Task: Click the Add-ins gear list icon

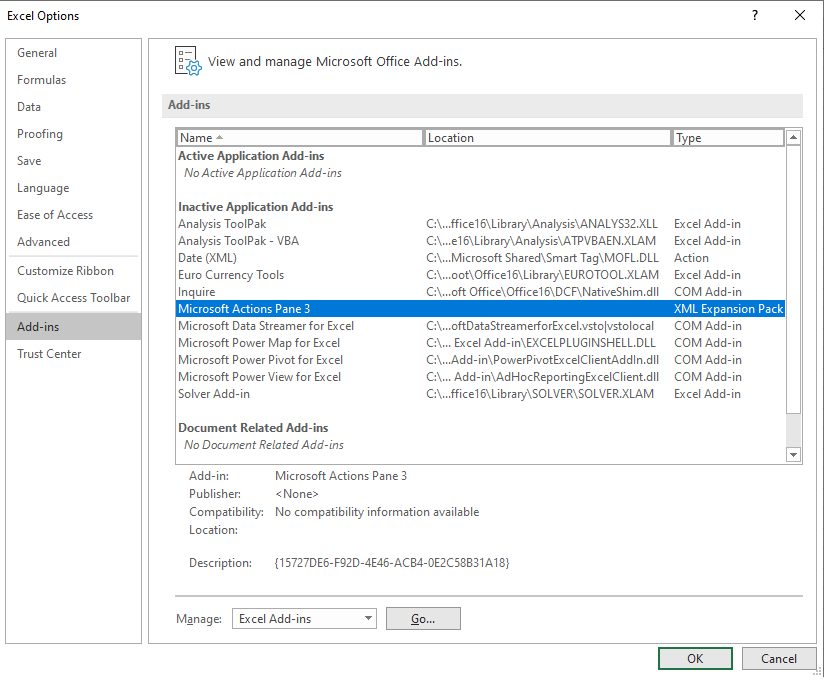Action: [188, 61]
